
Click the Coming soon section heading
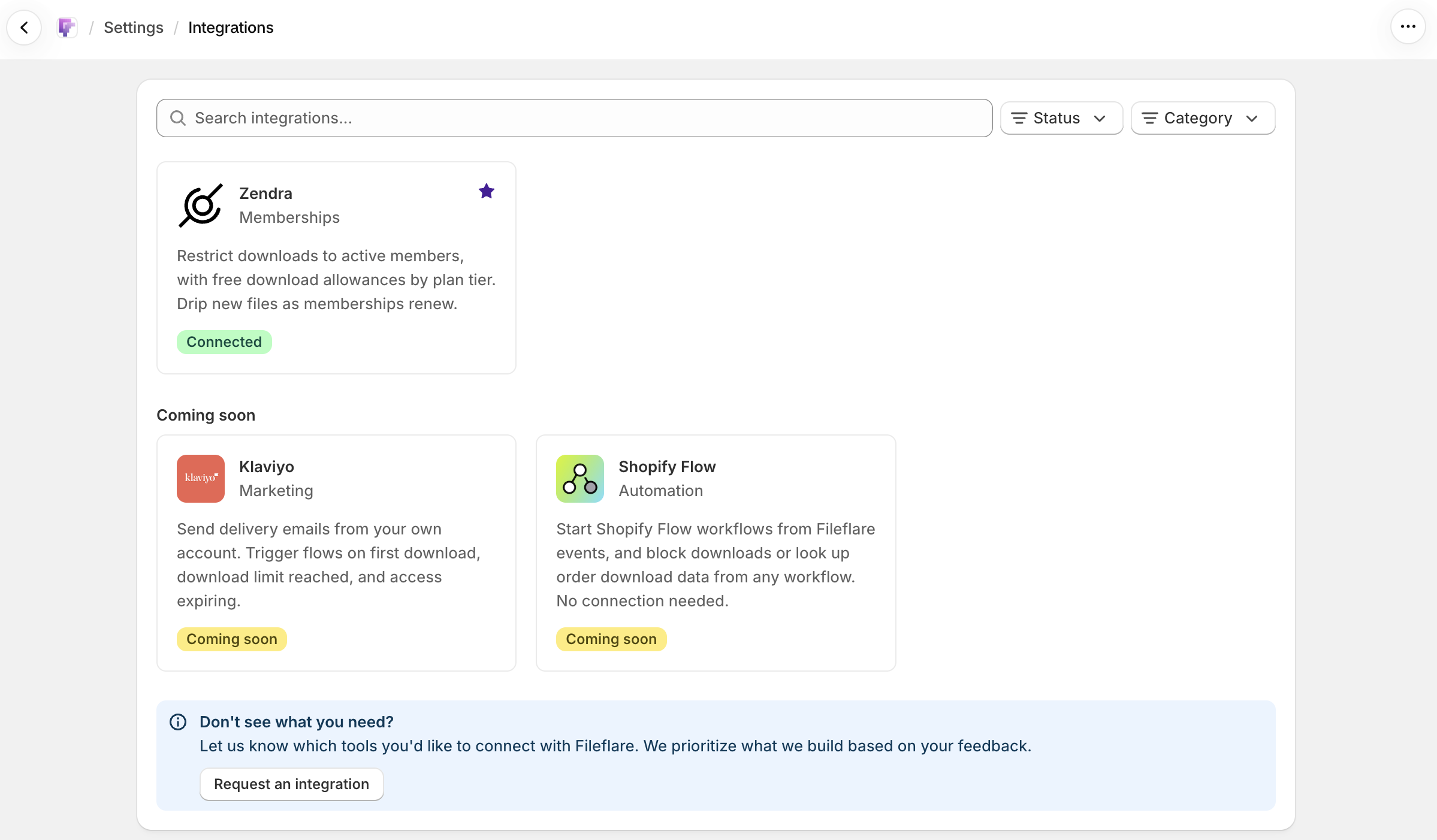(x=206, y=415)
